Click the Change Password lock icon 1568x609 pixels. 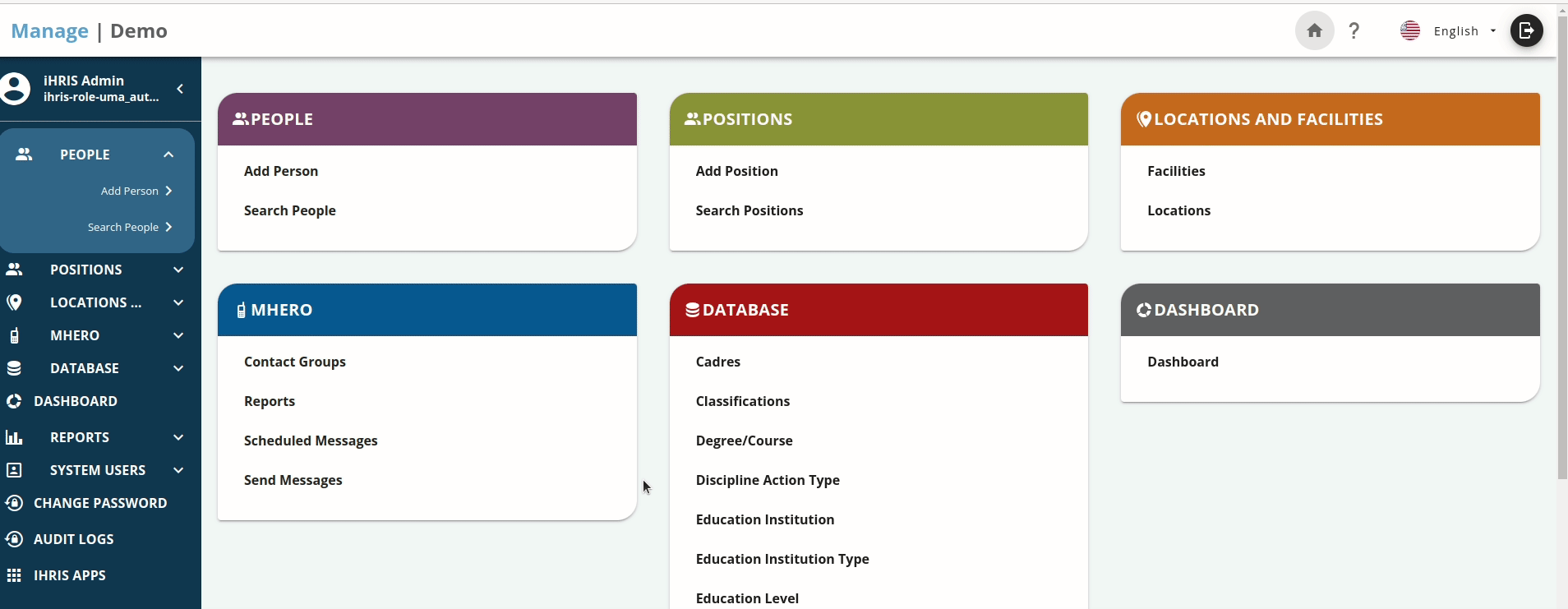(14, 503)
